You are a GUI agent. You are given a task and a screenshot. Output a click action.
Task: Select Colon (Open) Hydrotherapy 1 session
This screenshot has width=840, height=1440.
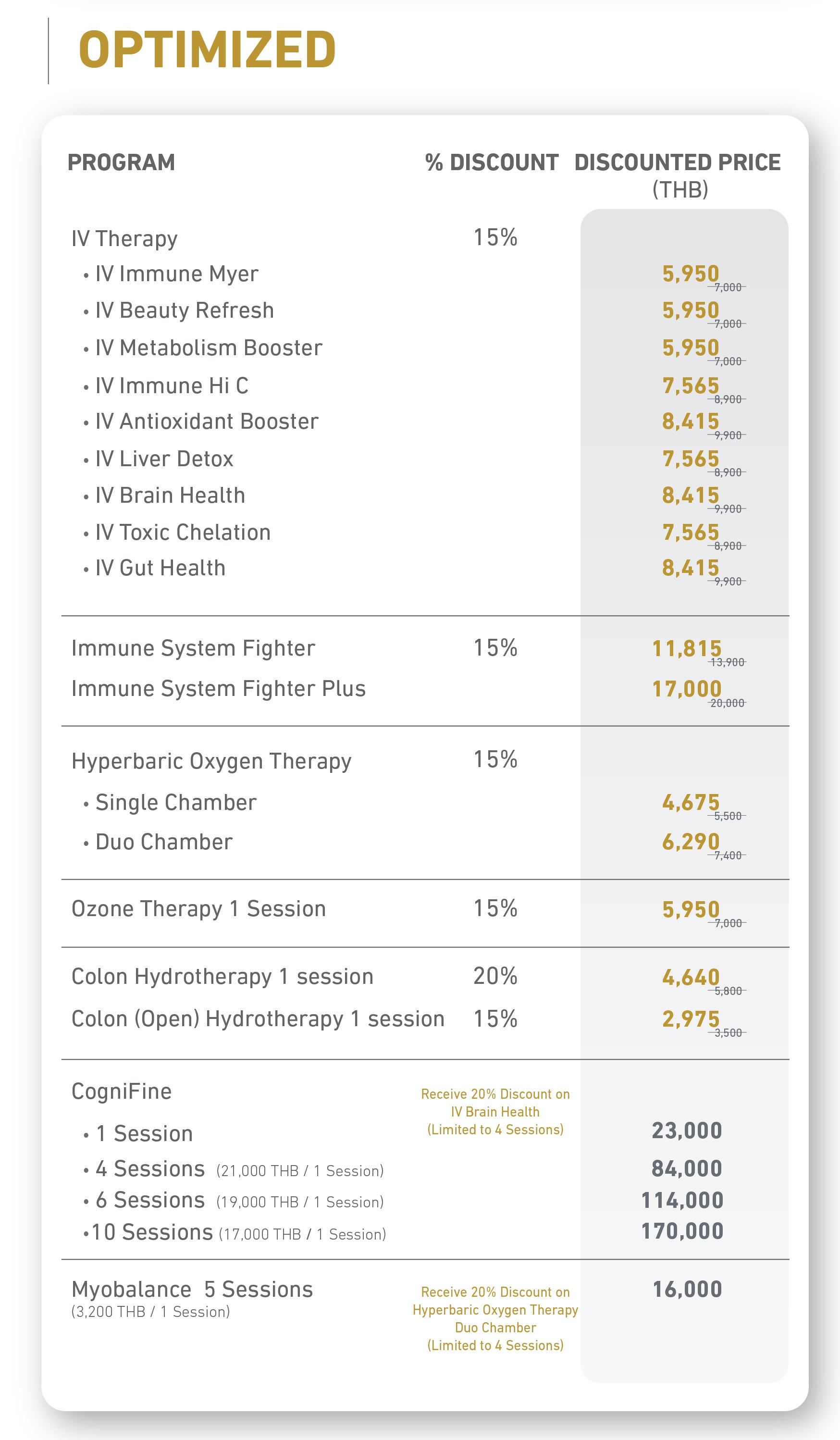click(x=258, y=1019)
